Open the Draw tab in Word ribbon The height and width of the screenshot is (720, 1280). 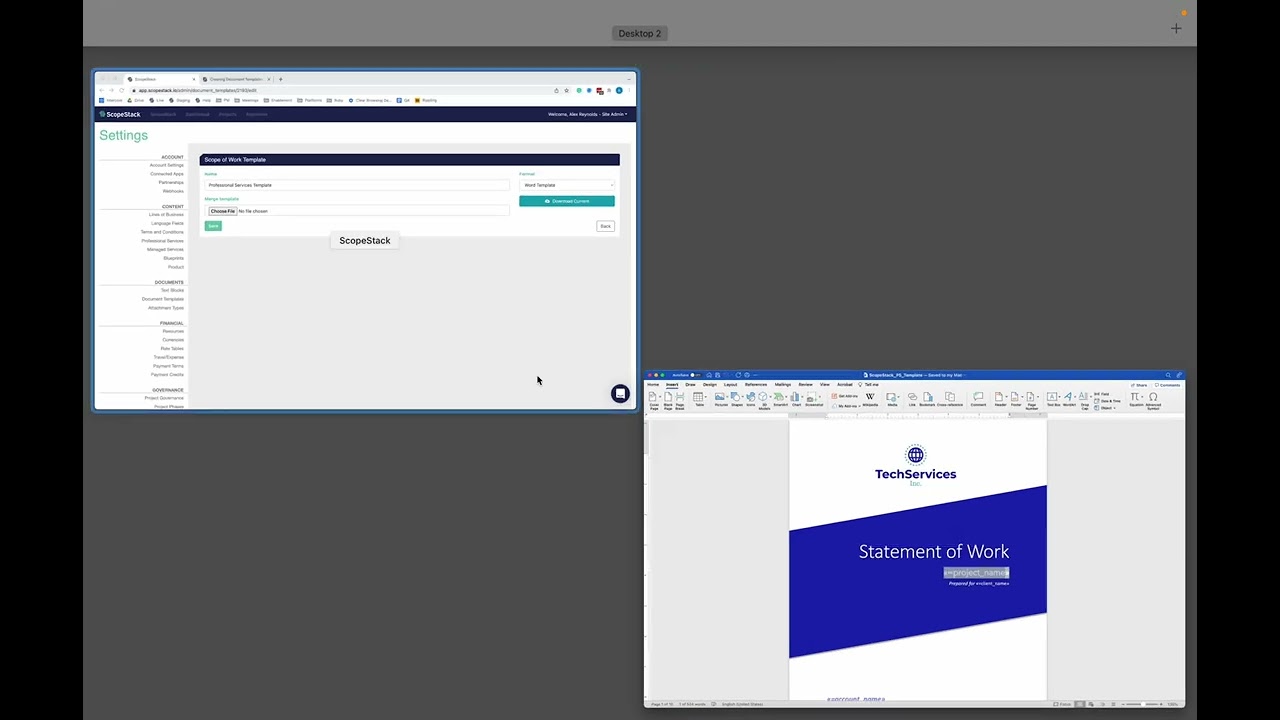coord(690,384)
